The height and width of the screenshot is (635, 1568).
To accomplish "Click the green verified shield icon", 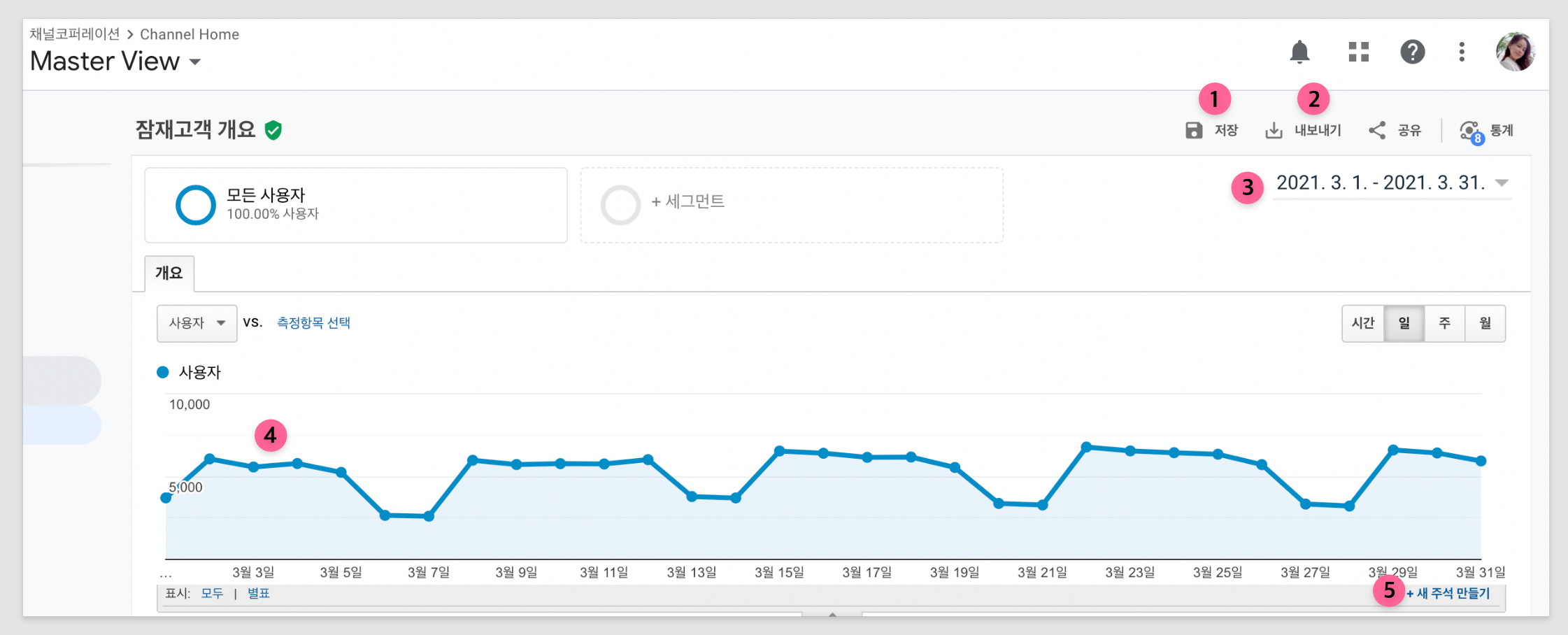I will 273,130.
